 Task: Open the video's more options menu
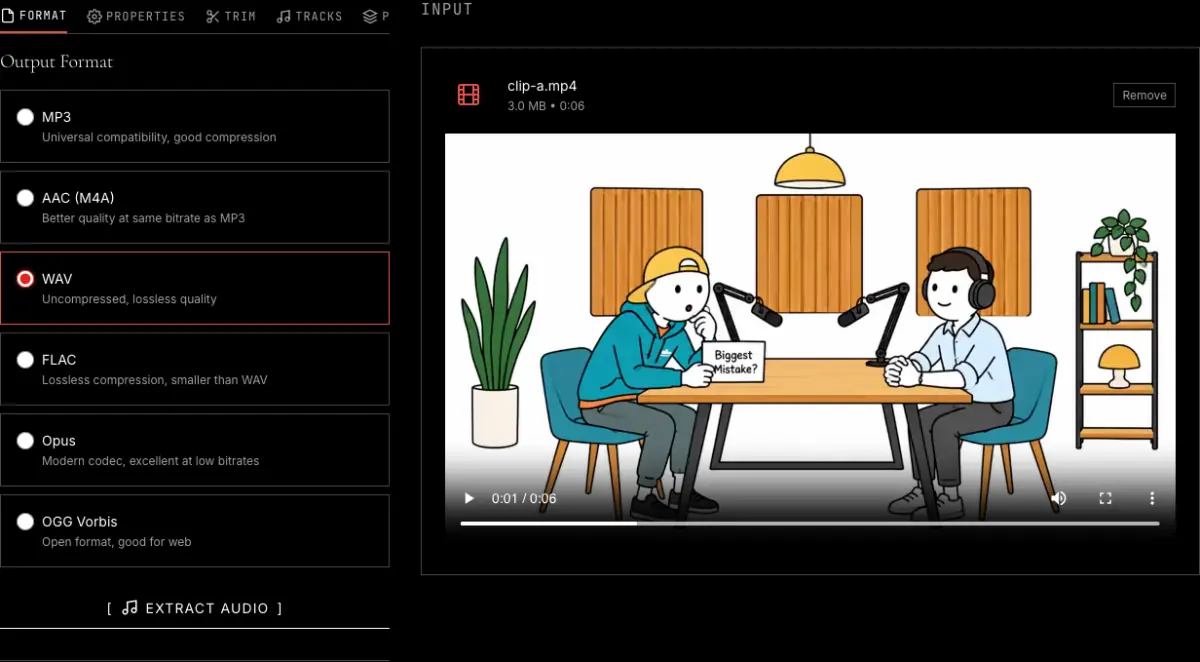(x=1152, y=498)
